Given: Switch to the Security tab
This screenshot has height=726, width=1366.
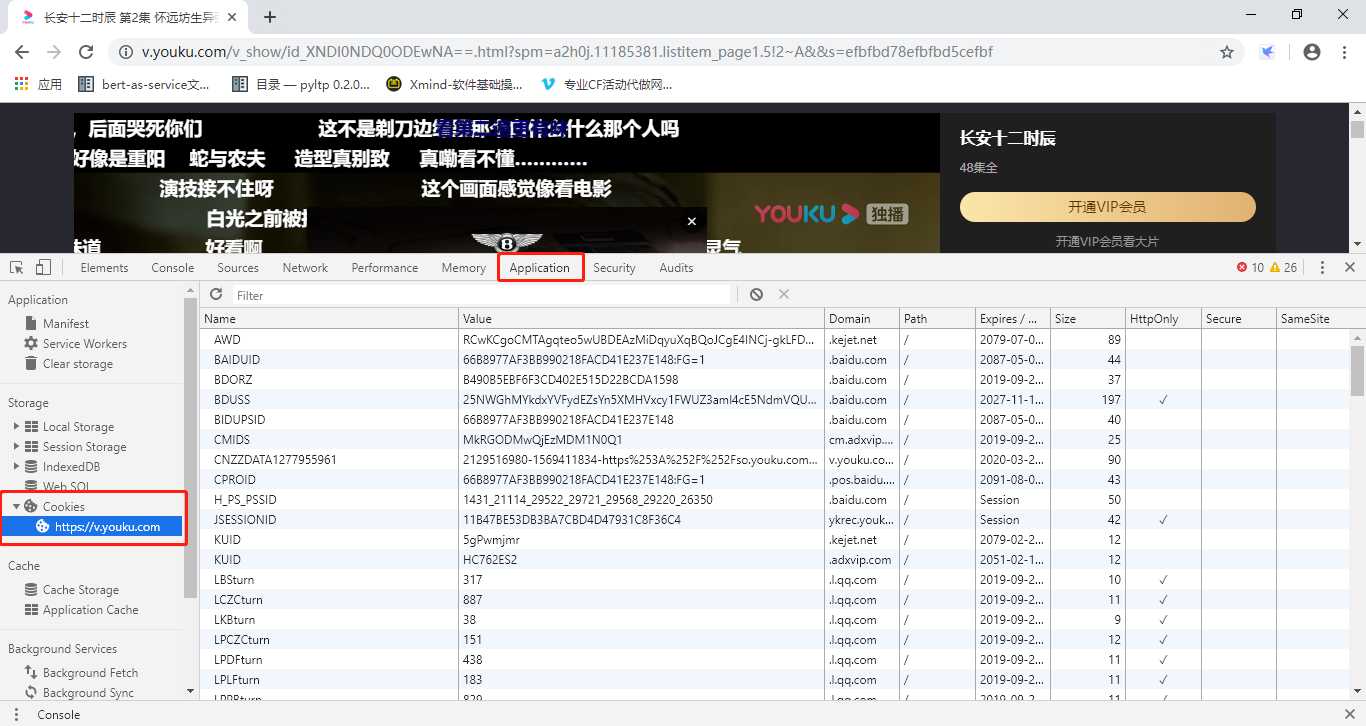Looking at the screenshot, I should [614, 268].
